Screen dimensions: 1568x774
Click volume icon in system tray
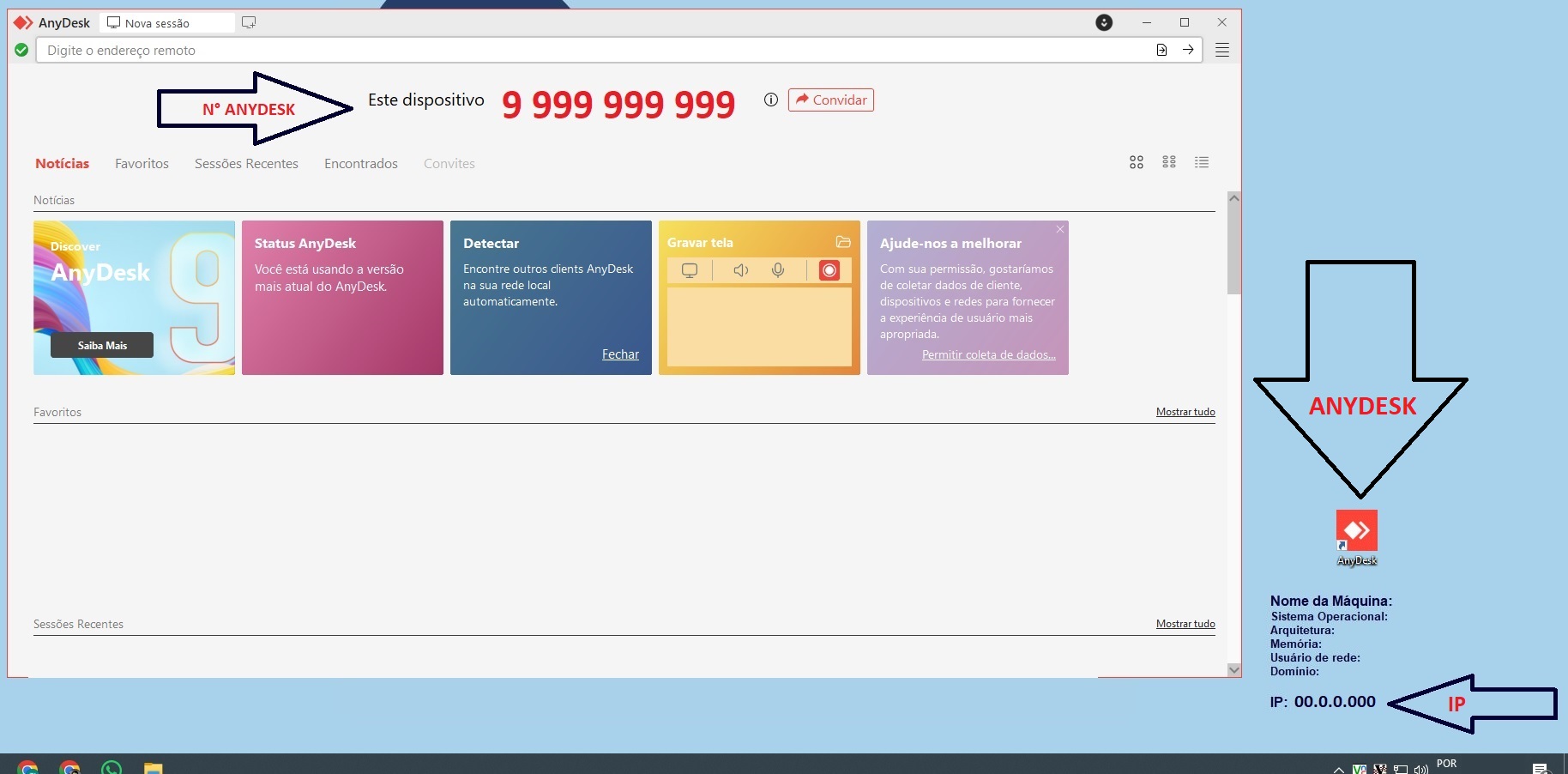[x=1421, y=769]
